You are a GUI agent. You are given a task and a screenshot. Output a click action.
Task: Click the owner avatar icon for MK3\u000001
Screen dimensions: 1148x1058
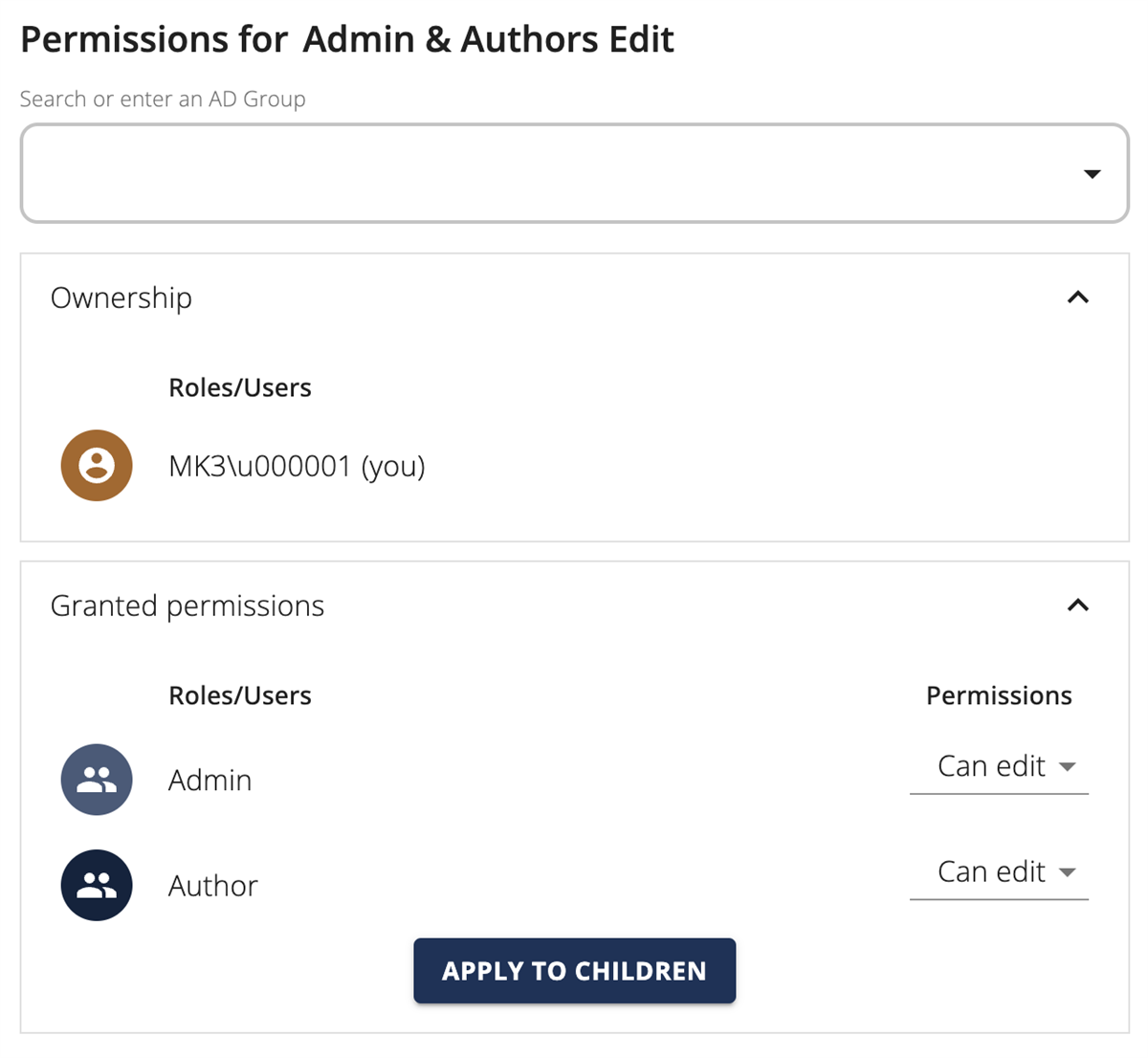click(97, 466)
